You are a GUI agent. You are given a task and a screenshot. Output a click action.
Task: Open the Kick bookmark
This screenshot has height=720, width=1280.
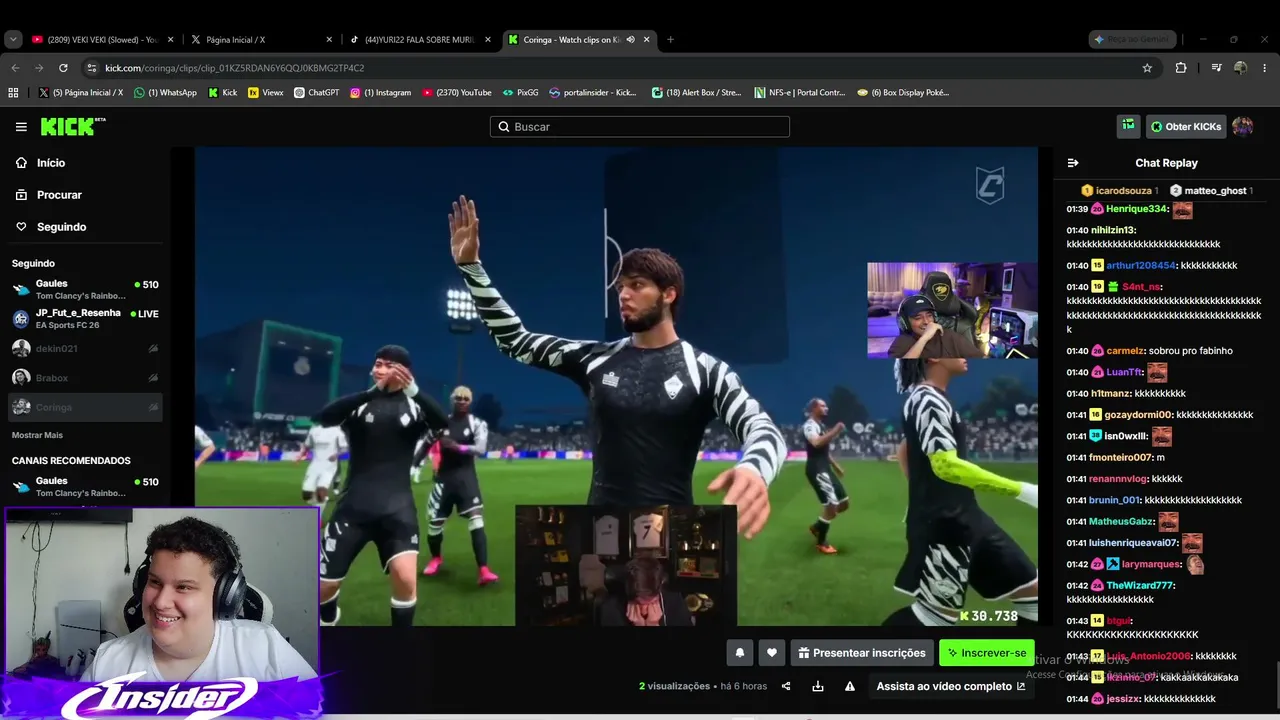(x=223, y=93)
